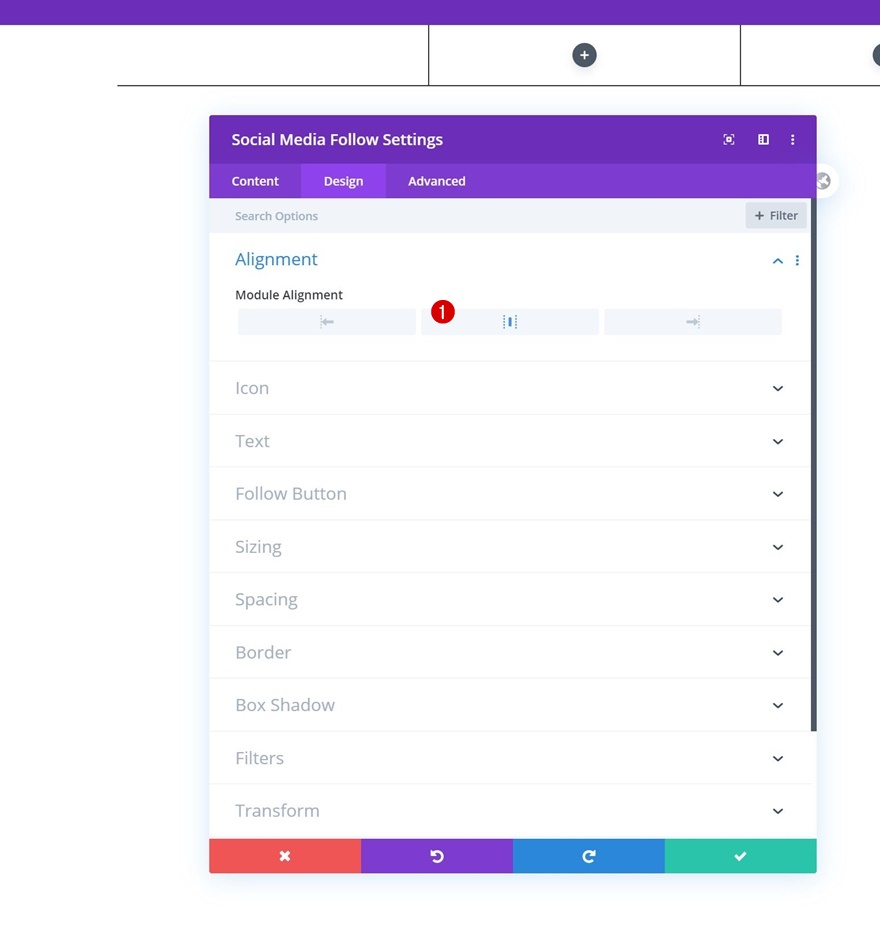Click the settings panel vertical scrollbar
880x928 pixels.
coord(814,465)
